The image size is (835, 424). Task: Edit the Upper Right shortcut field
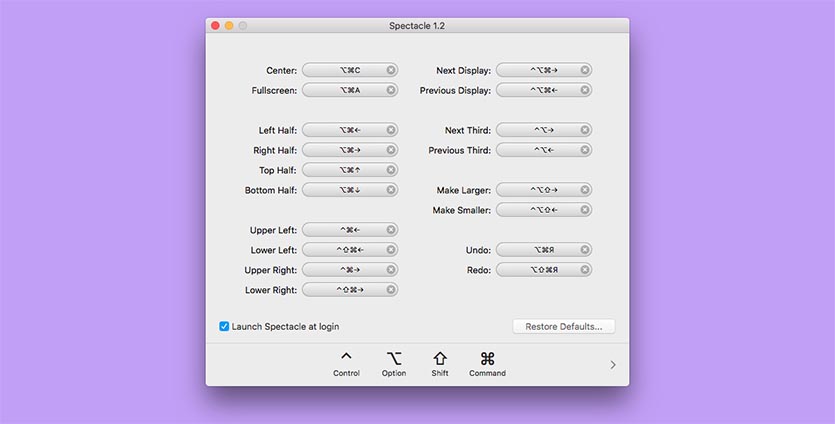point(350,270)
